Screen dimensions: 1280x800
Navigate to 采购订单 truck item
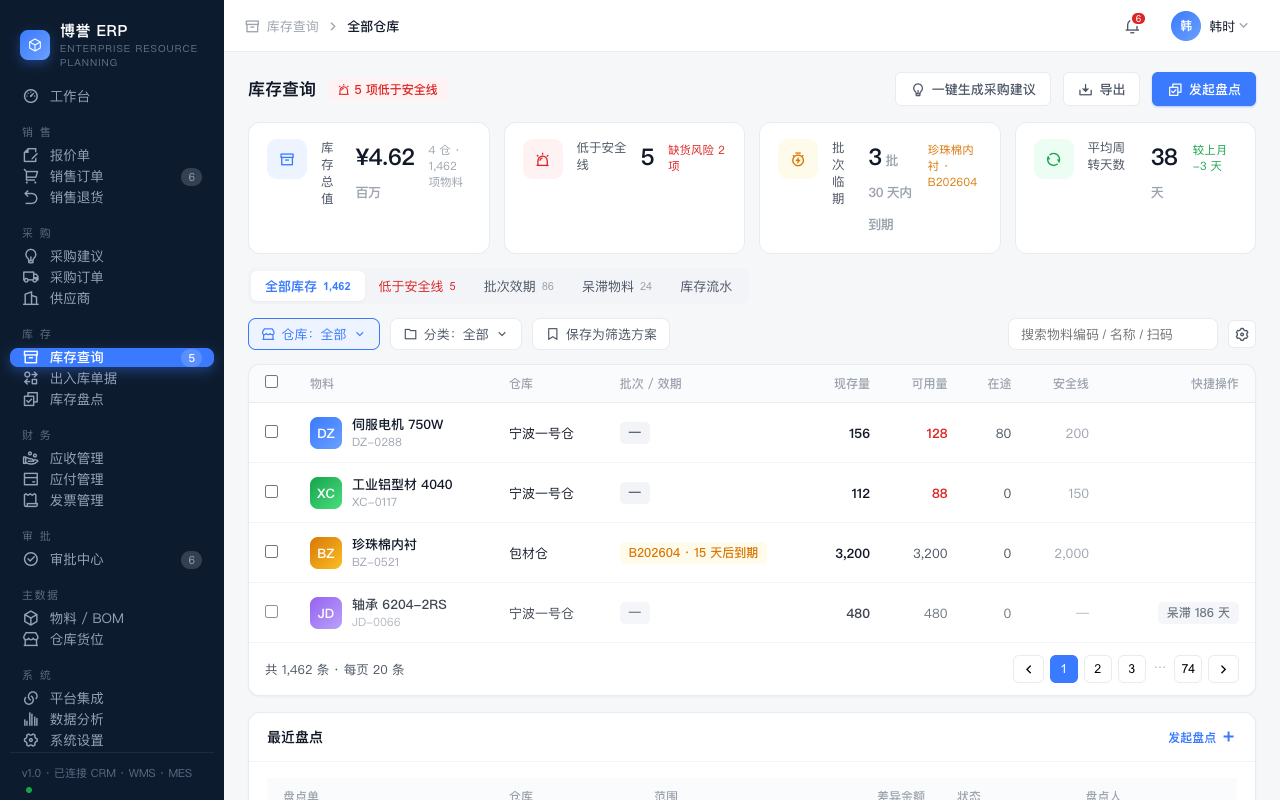coord(112,277)
